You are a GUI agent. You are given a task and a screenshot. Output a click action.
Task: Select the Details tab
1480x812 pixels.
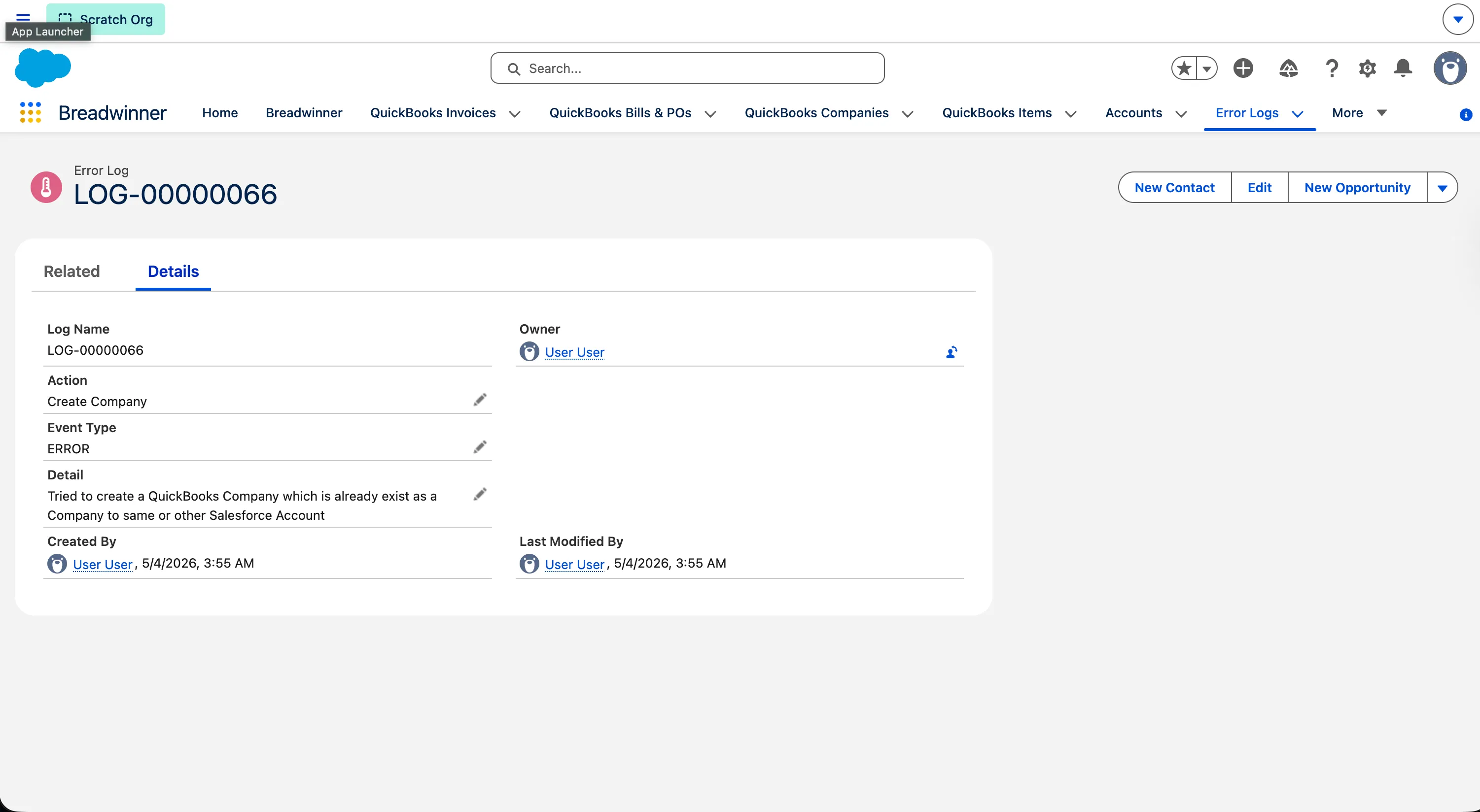(174, 271)
